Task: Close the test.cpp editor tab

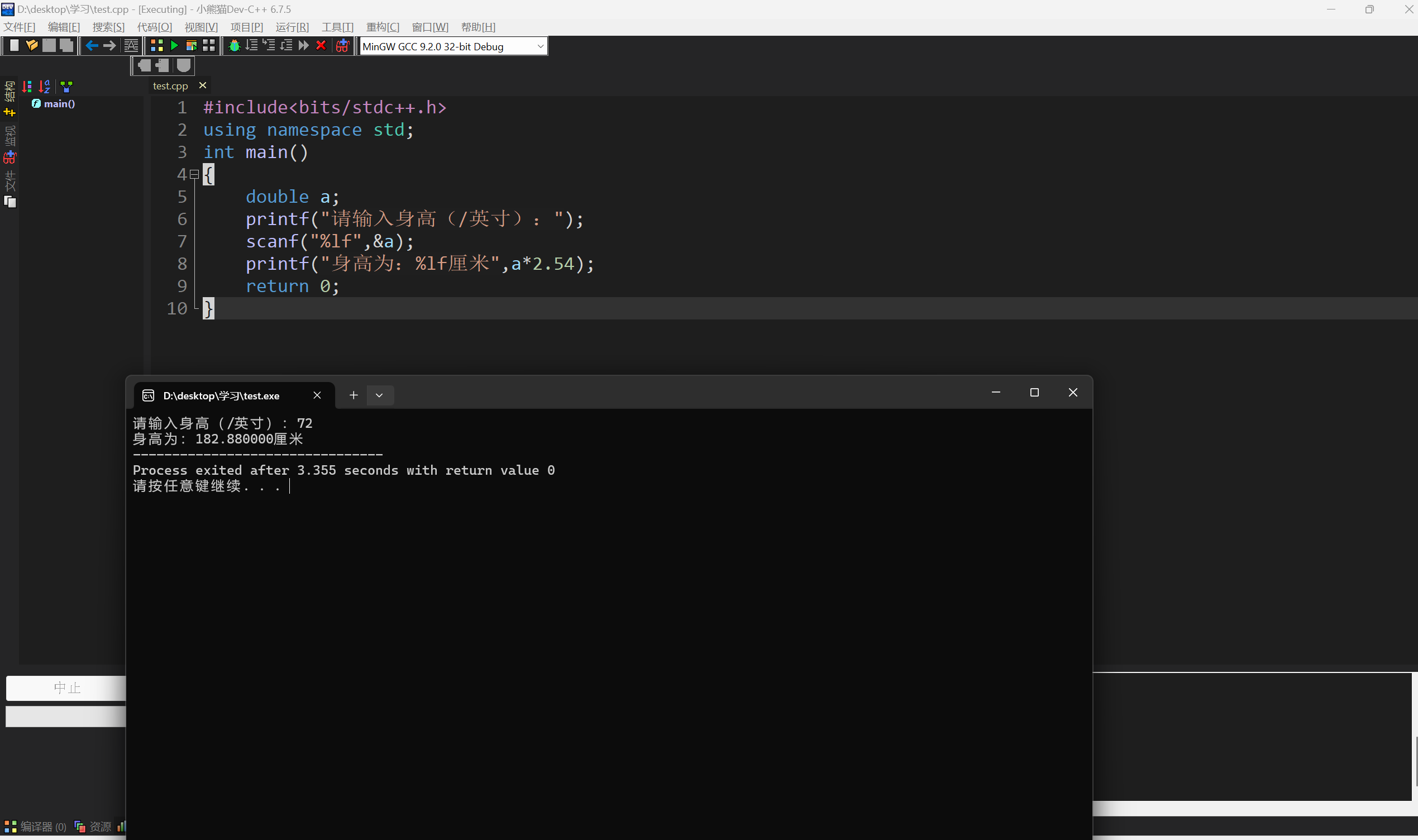Action: pyautogui.click(x=203, y=85)
